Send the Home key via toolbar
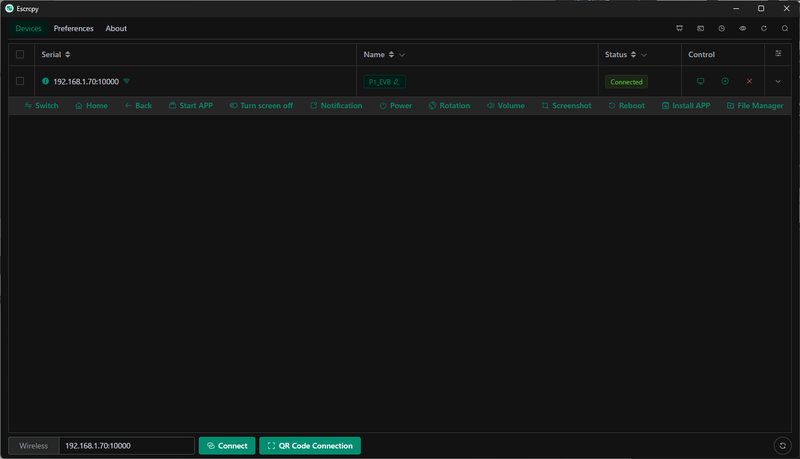 (91, 106)
